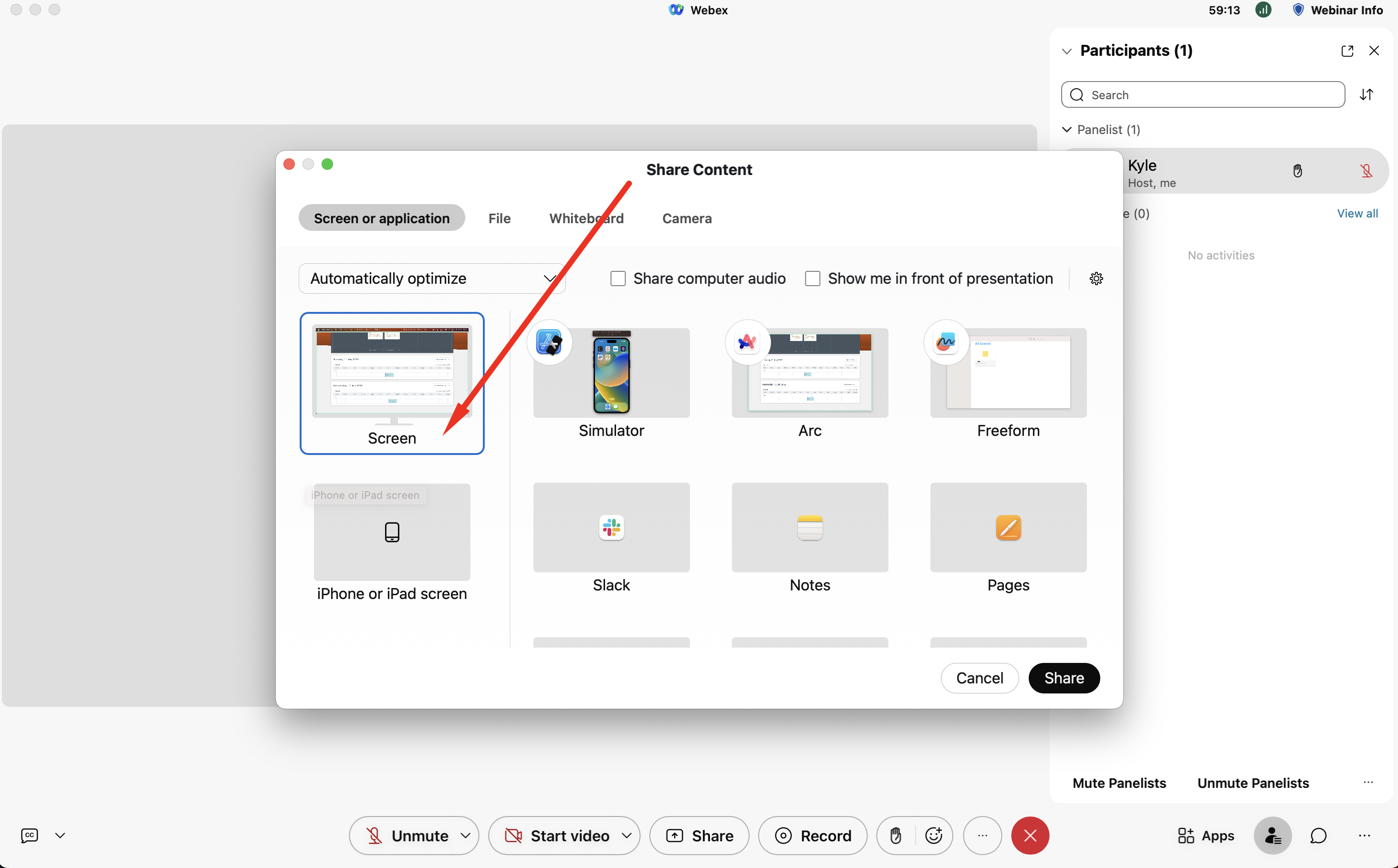The height and width of the screenshot is (868, 1398).
Task: Open Unmute audio options arrow
Action: click(x=466, y=835)
